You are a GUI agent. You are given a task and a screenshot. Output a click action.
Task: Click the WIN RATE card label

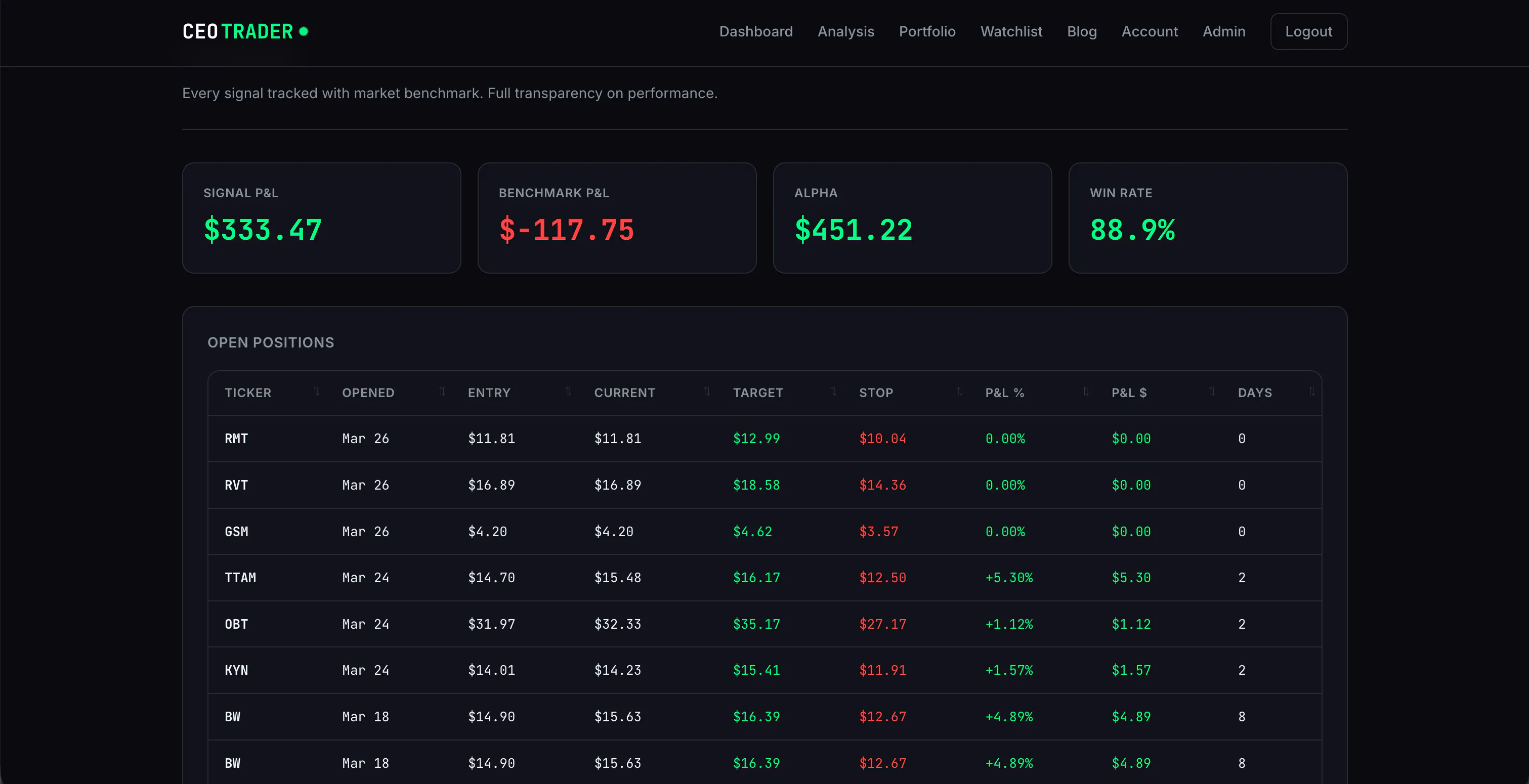1121,193
